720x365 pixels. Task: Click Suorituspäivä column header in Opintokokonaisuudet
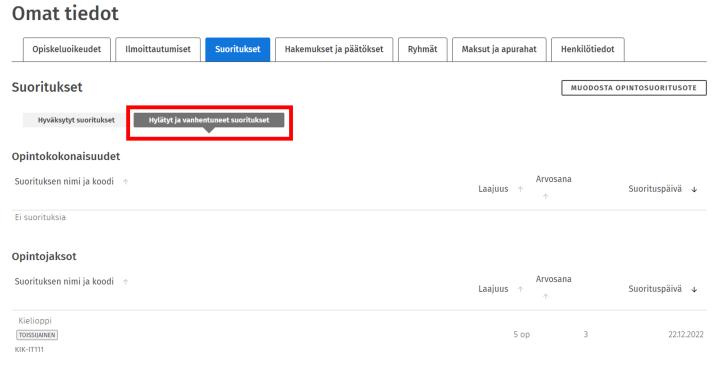tap(655, 189)
